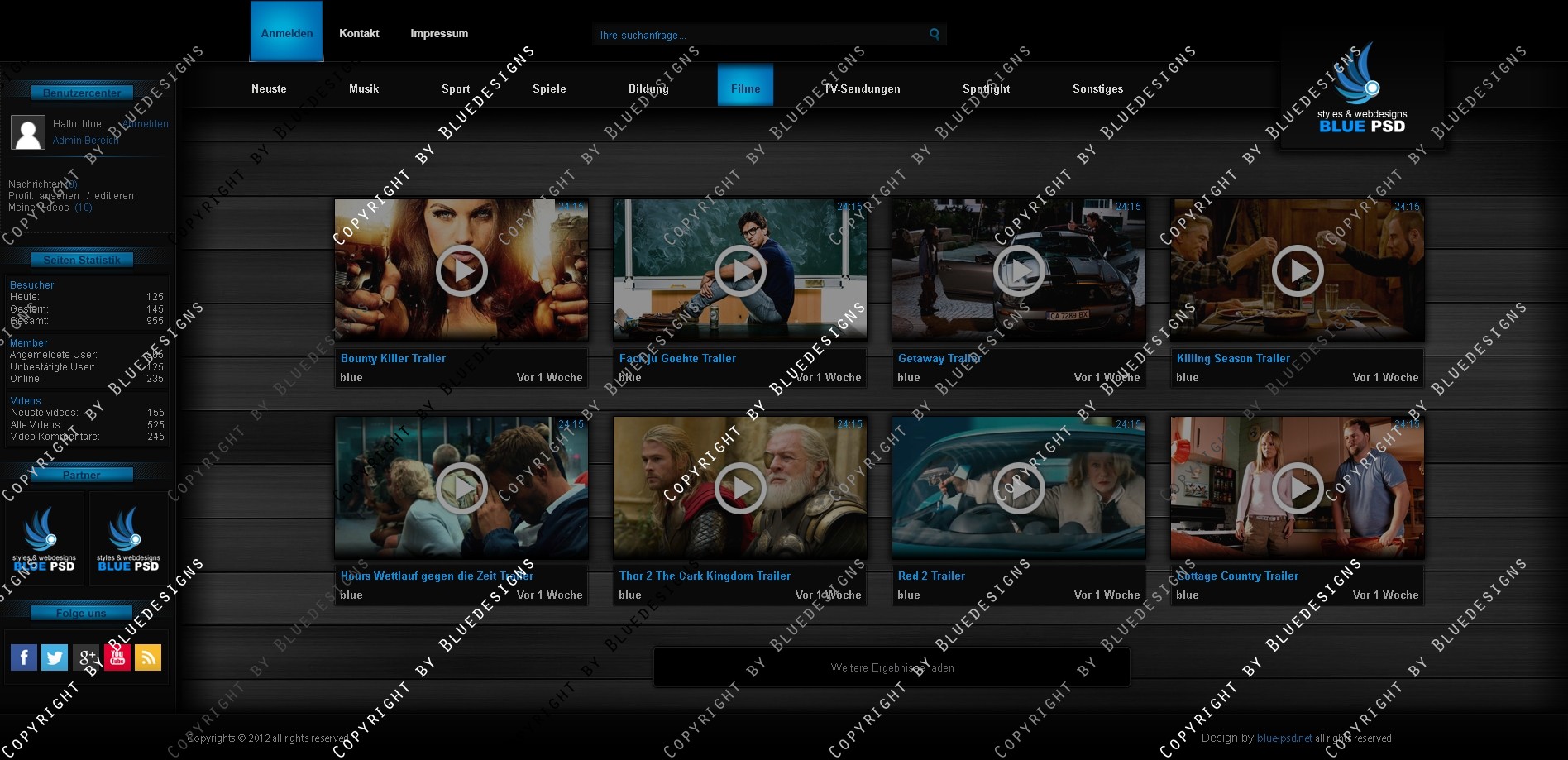Screen dimensions: 1568x760
Task: Go to the Sport category
Action: pyautogui.click(x=456, y=88)
